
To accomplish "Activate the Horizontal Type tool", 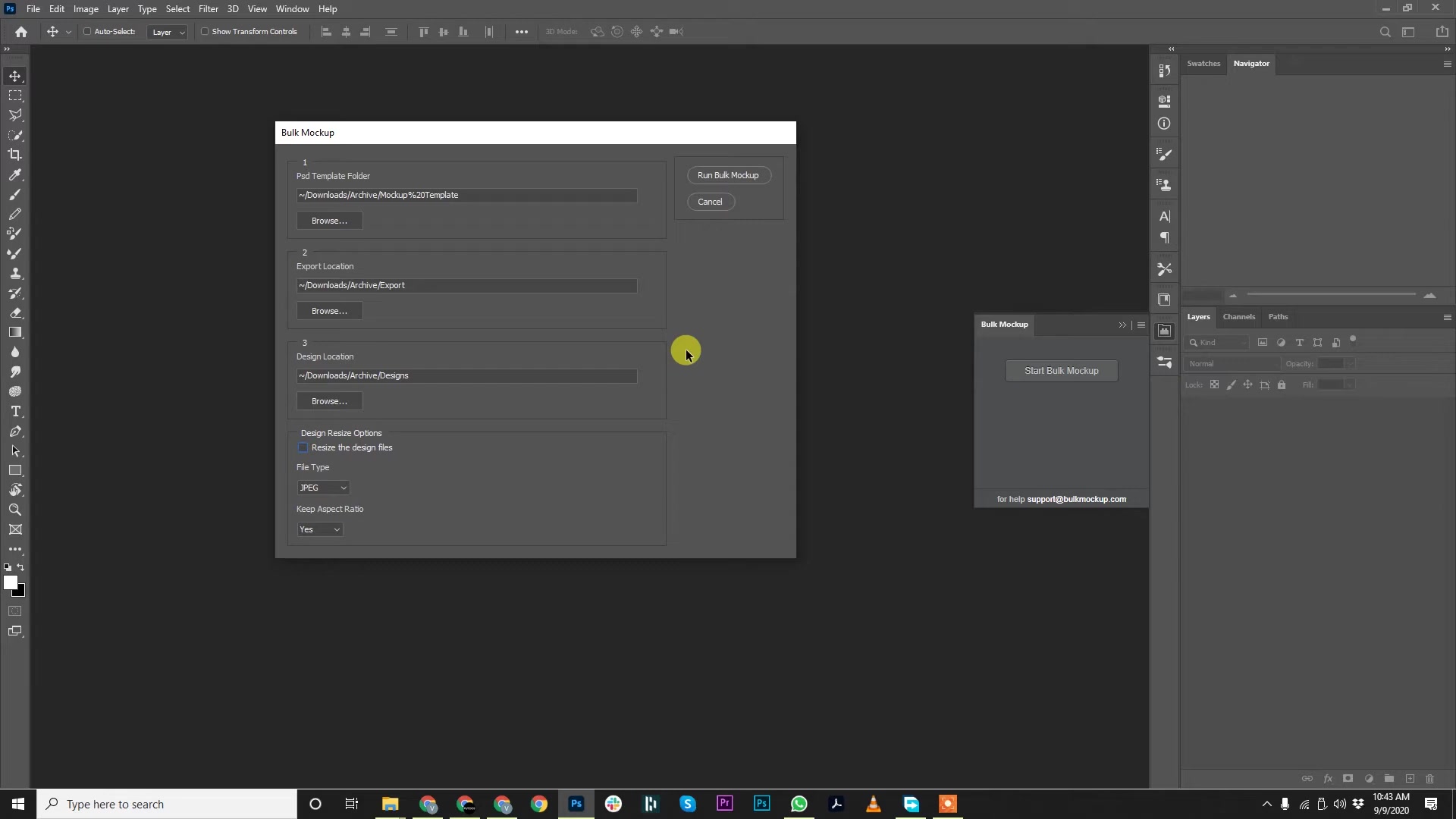I will tap(15, 411).
